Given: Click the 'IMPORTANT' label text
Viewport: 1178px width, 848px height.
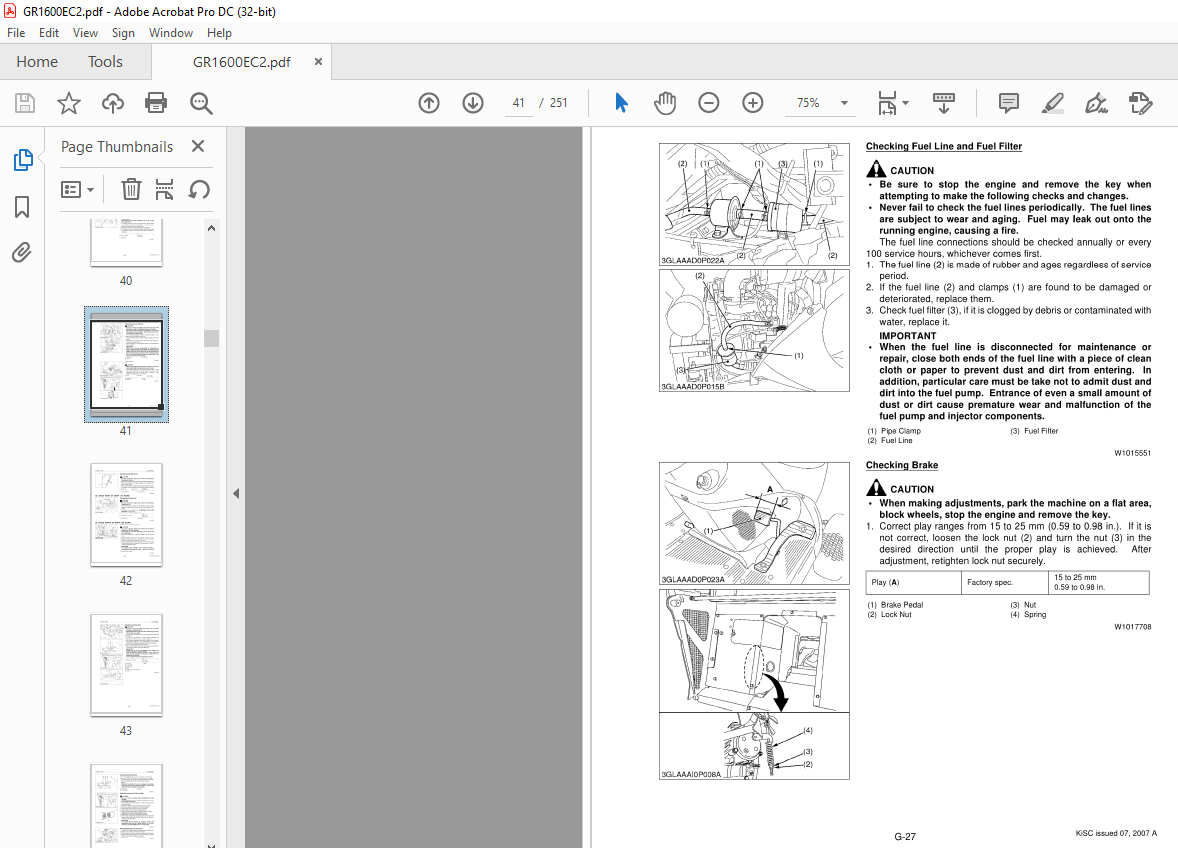Looking at the screenshot, I should (x=908, y=336).
